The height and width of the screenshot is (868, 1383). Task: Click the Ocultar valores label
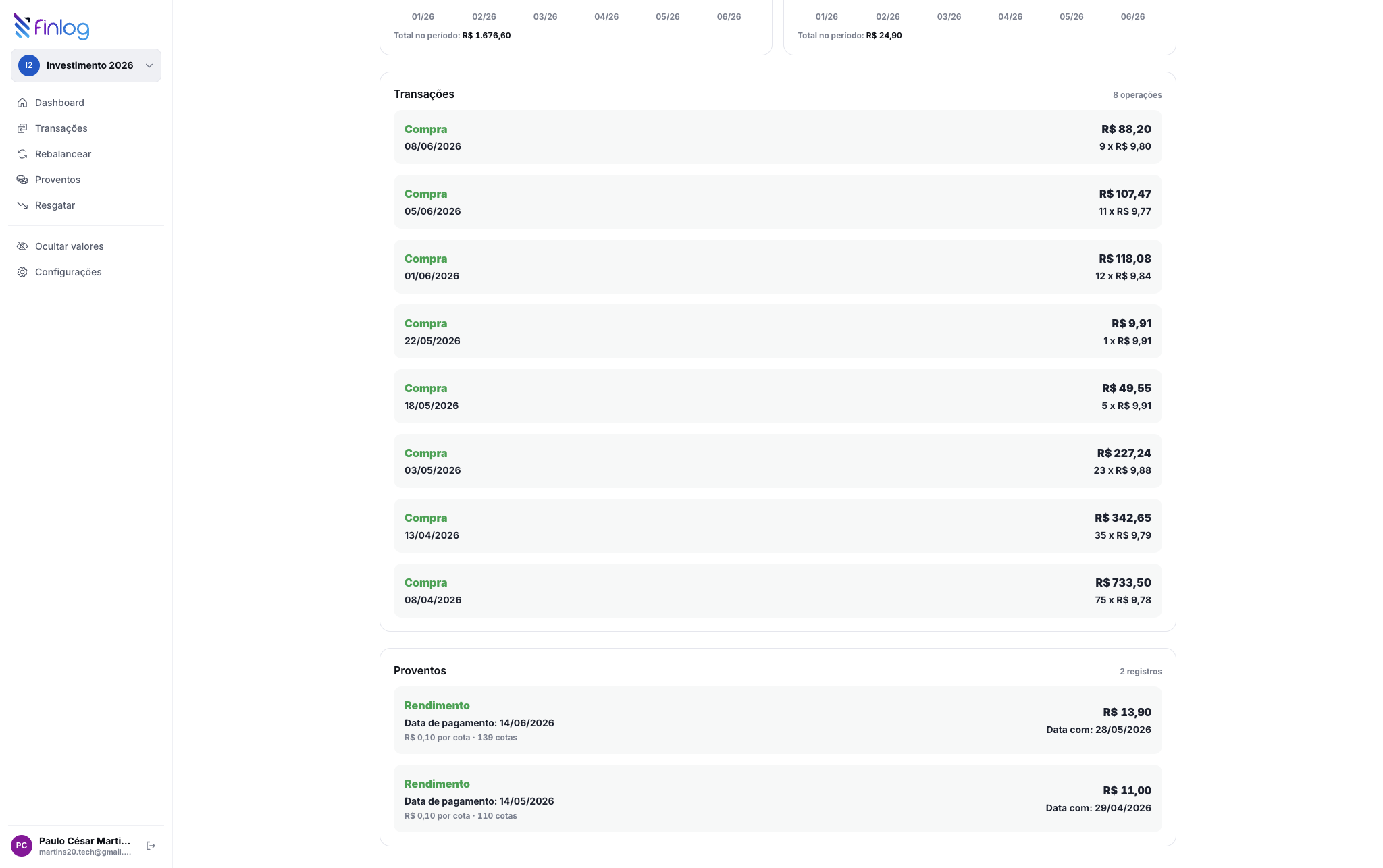[x=70, y=246]
